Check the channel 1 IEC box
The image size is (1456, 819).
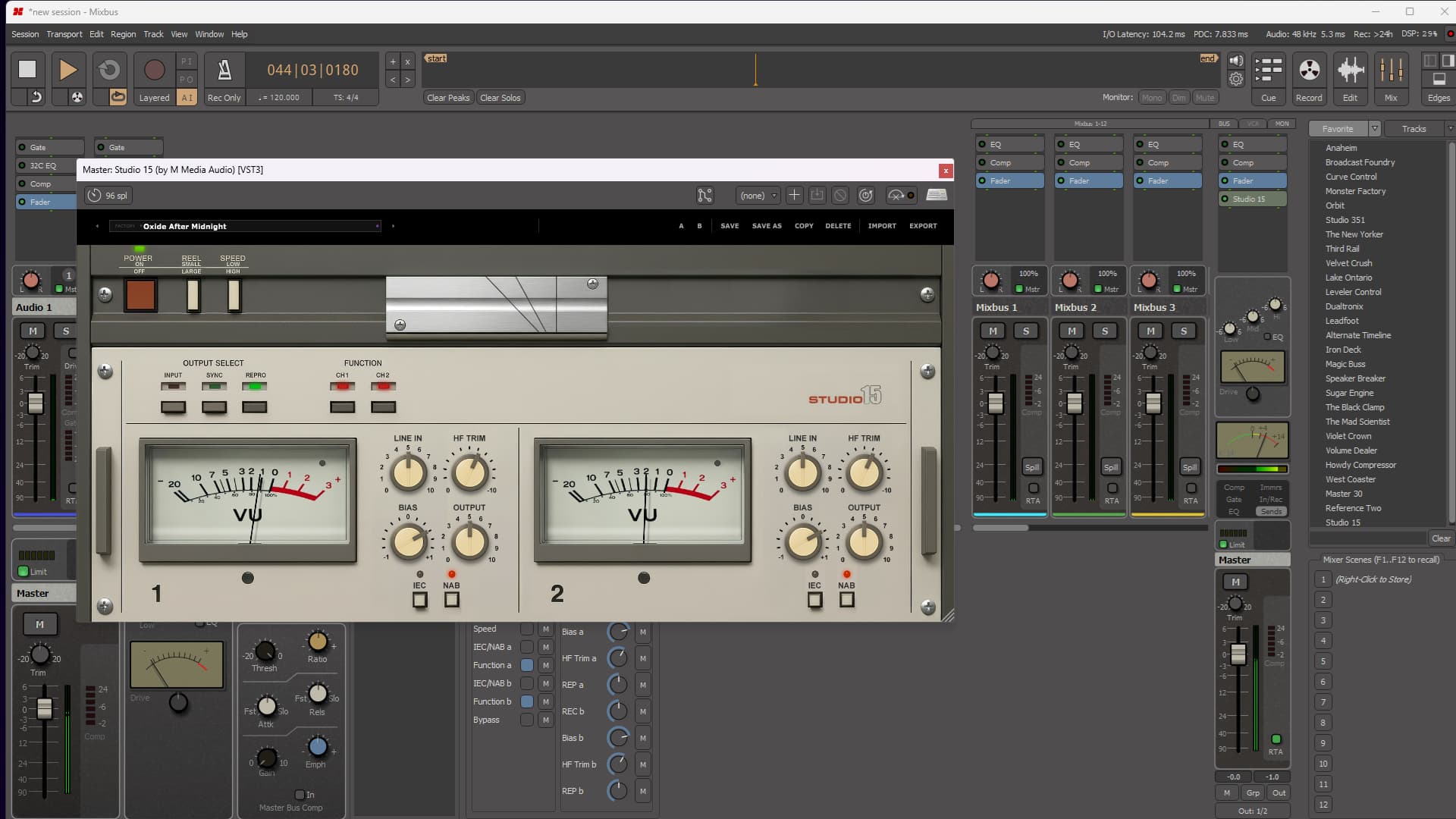tap(419, 600)
